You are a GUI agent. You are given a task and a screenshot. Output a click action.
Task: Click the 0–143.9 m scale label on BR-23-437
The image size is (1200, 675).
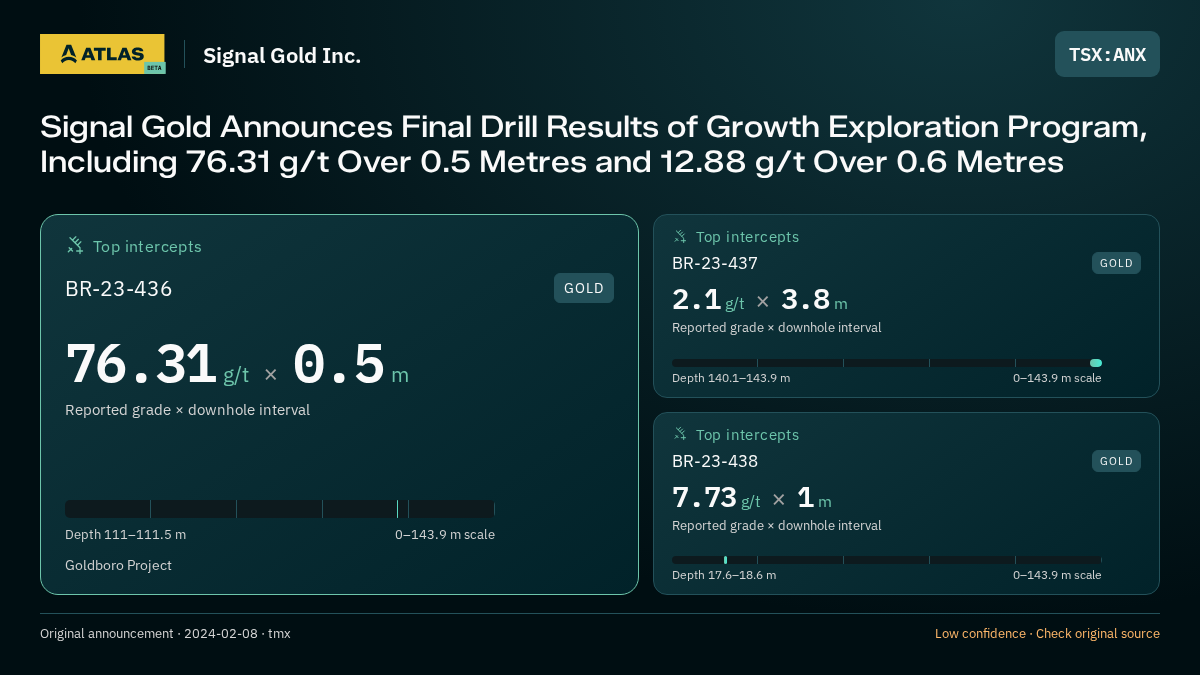tap(1057, 378)
